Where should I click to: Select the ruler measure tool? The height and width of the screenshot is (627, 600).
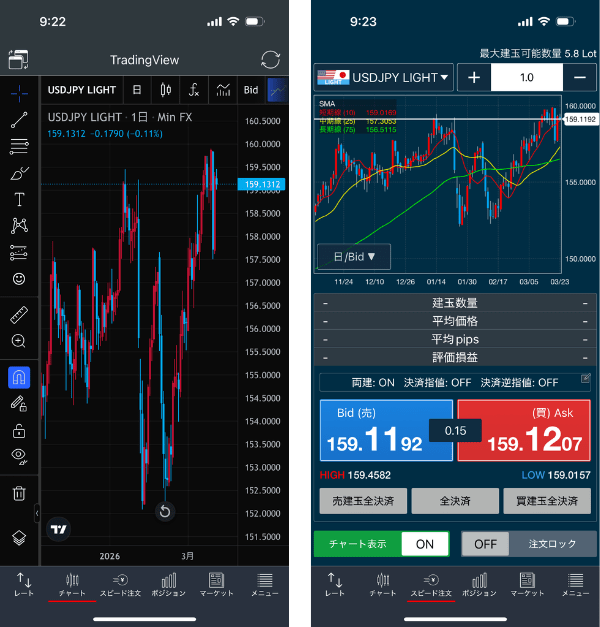point(19,315)
